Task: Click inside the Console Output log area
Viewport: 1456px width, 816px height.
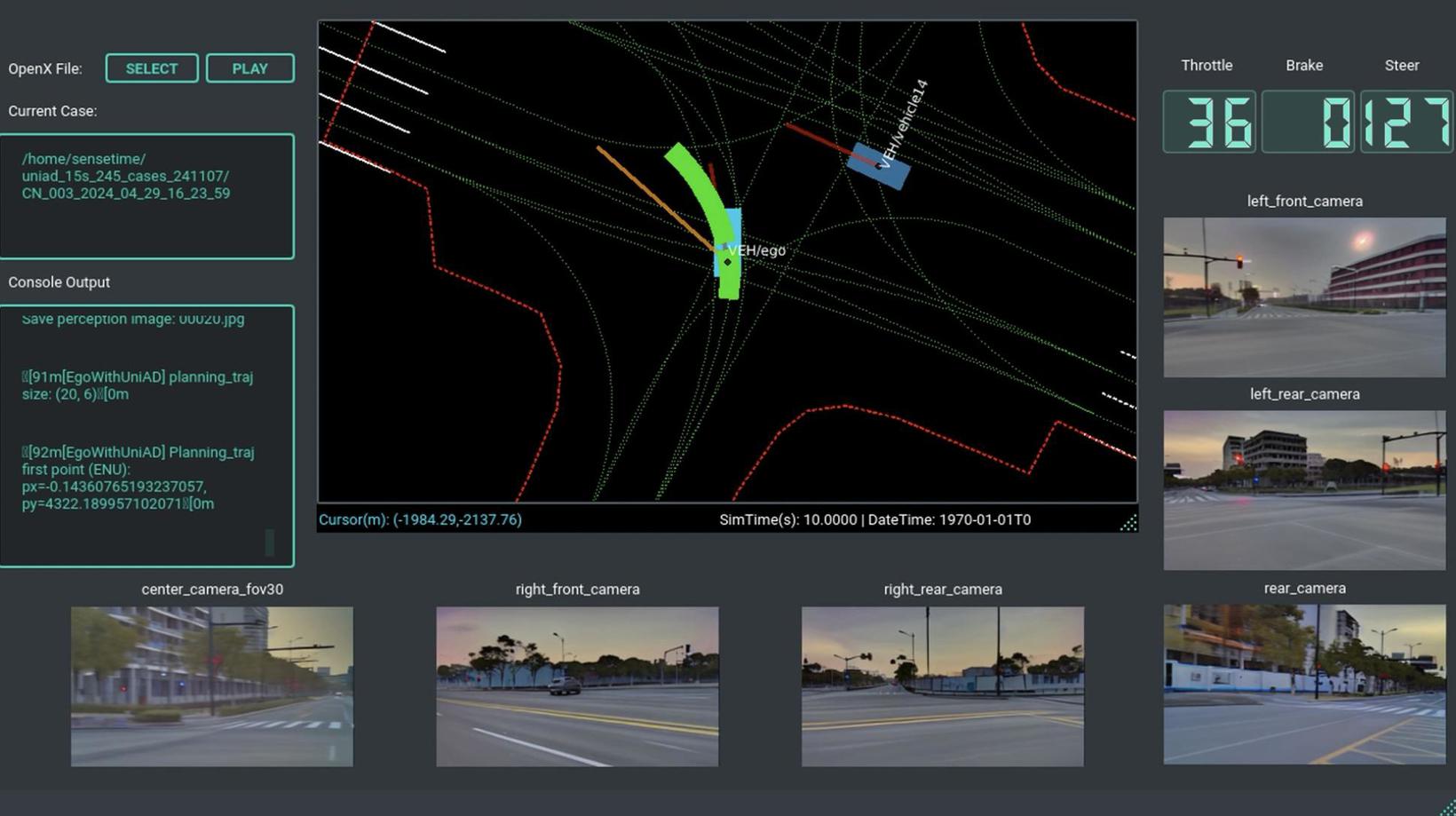Action: pos(142,435)
